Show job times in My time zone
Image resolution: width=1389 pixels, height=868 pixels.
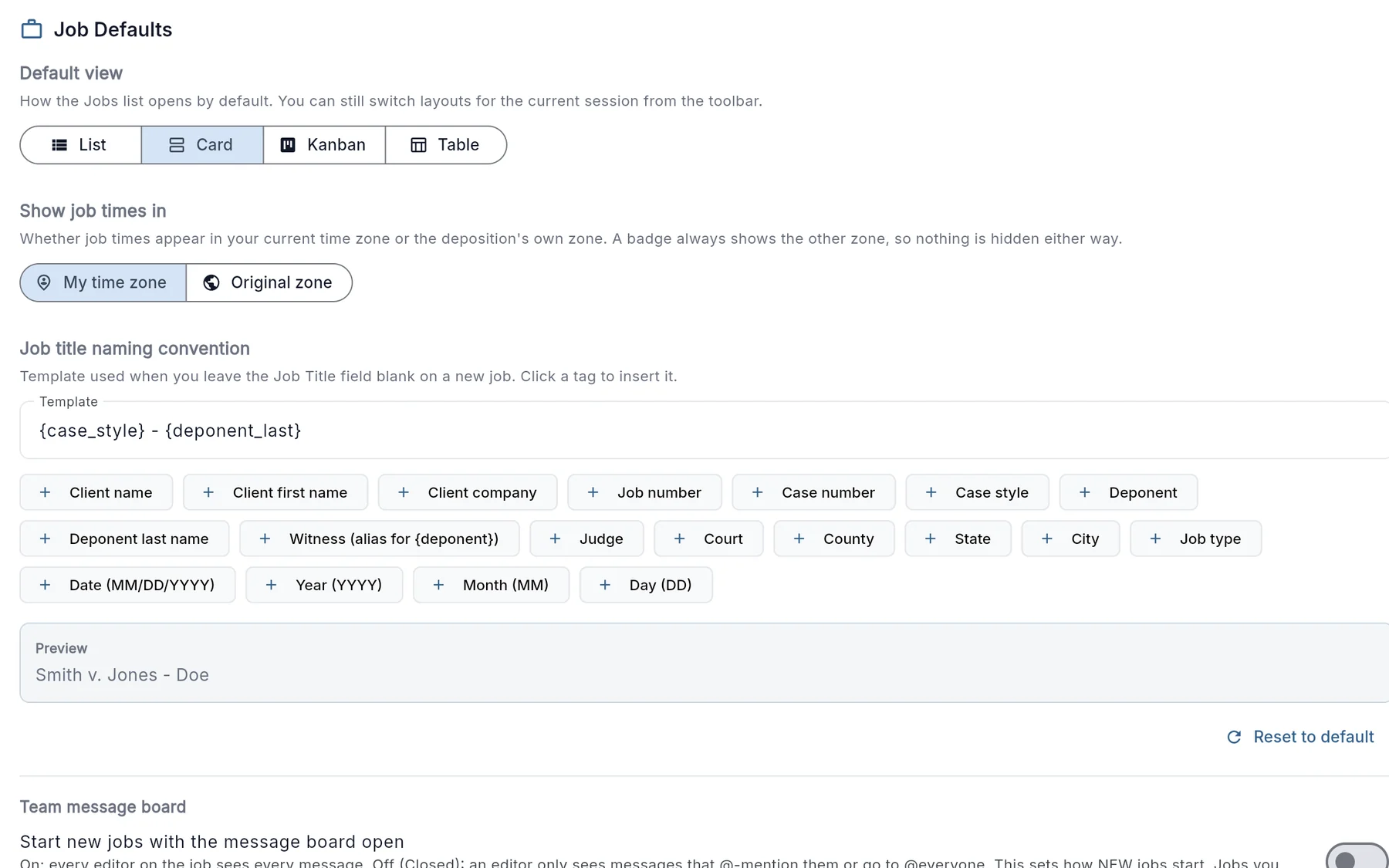[x=103, y=282]
